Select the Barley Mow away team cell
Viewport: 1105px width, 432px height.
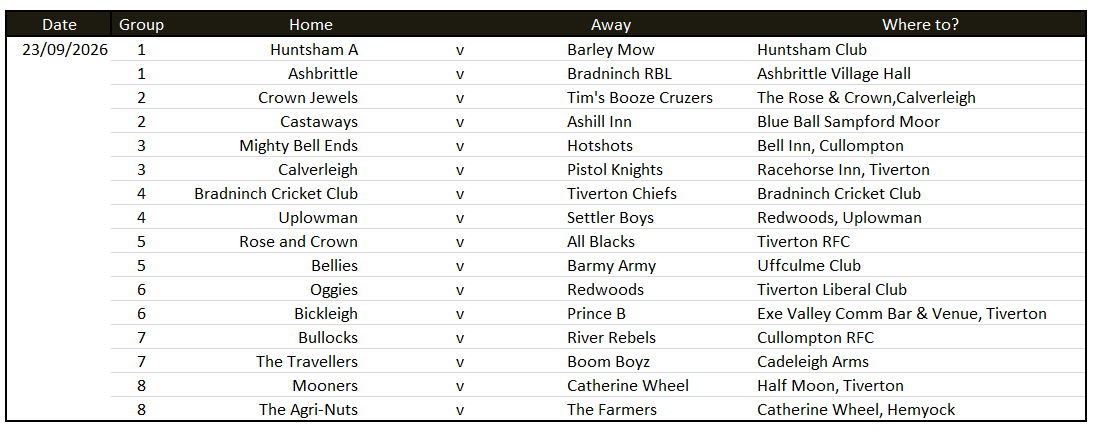[x=610, y=49]
